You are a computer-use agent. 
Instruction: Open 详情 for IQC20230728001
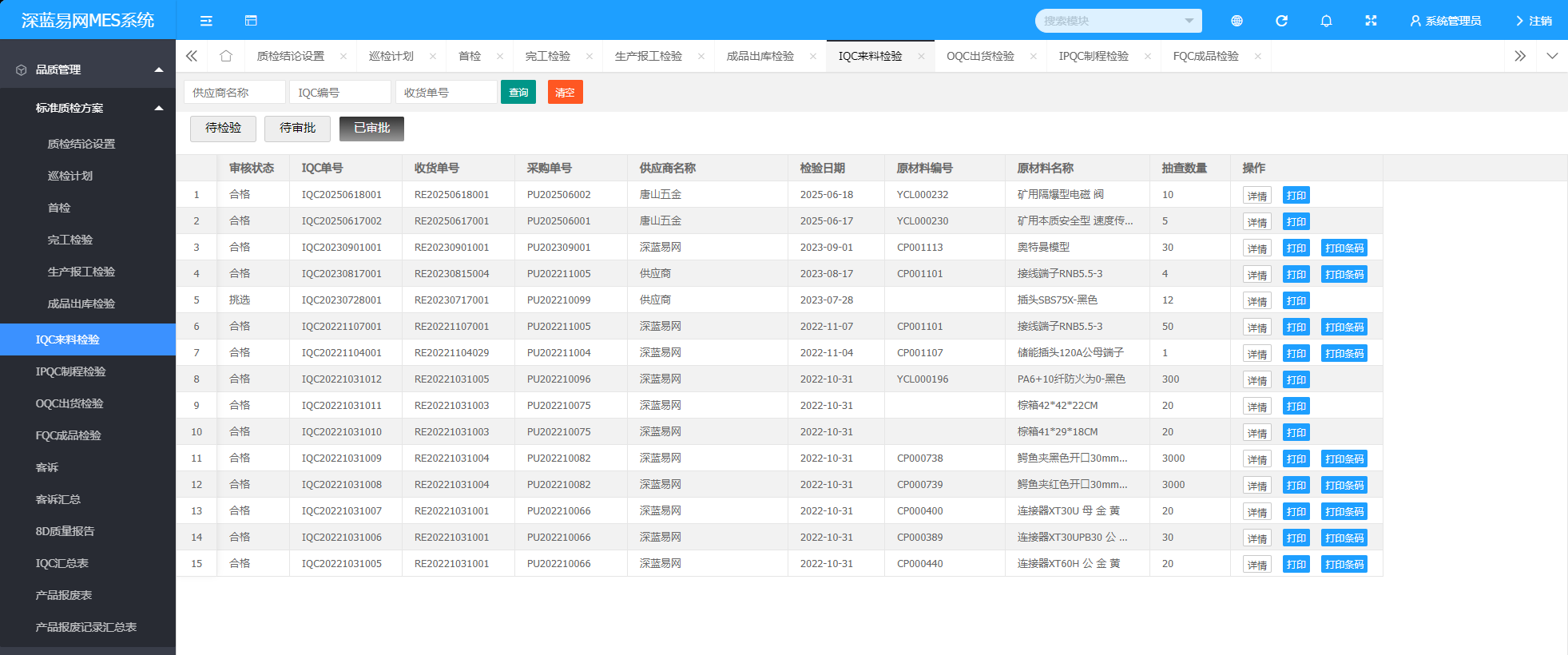click(1257, 300)
